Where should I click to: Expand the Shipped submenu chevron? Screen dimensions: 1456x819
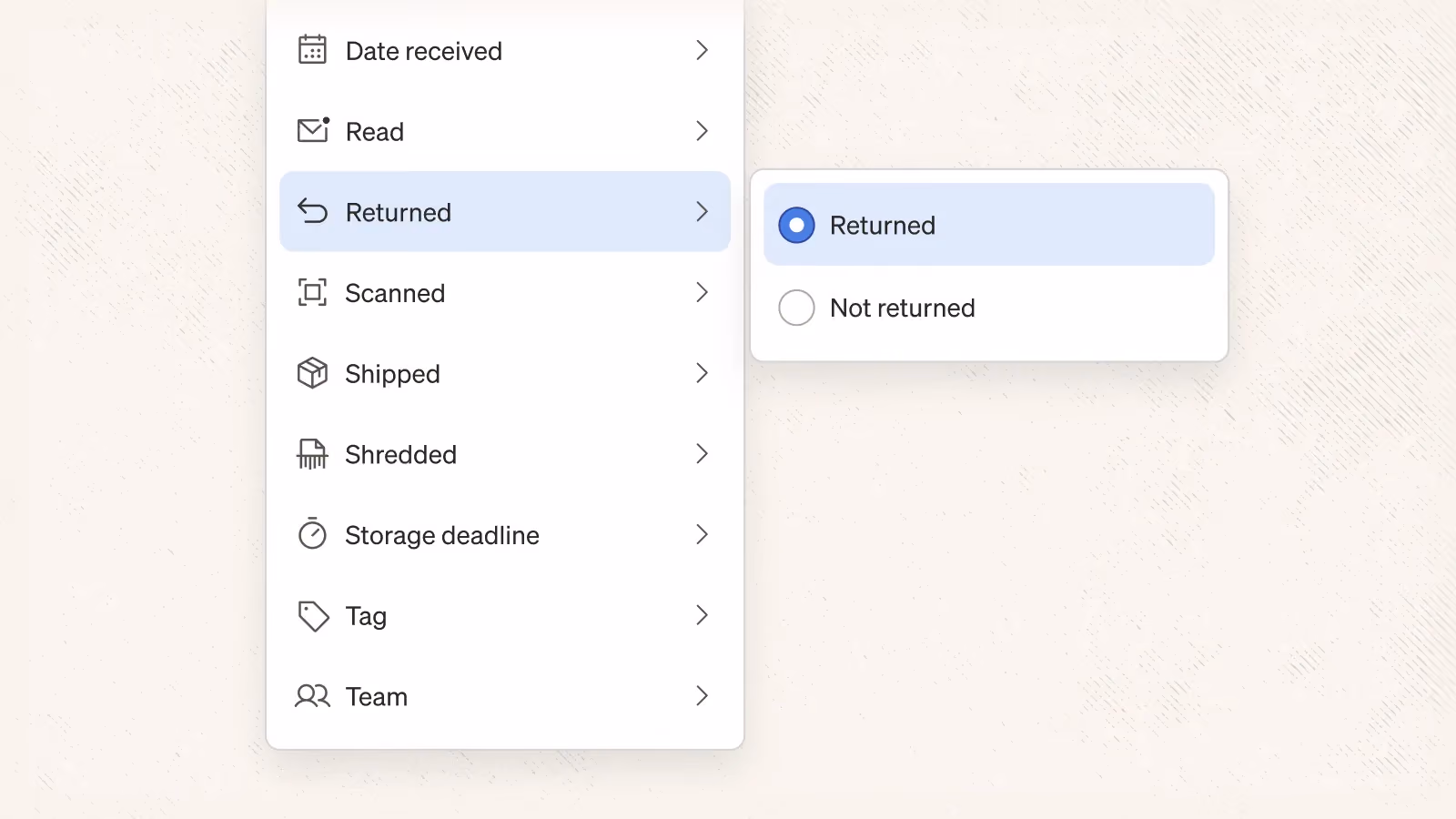[702, 373]
